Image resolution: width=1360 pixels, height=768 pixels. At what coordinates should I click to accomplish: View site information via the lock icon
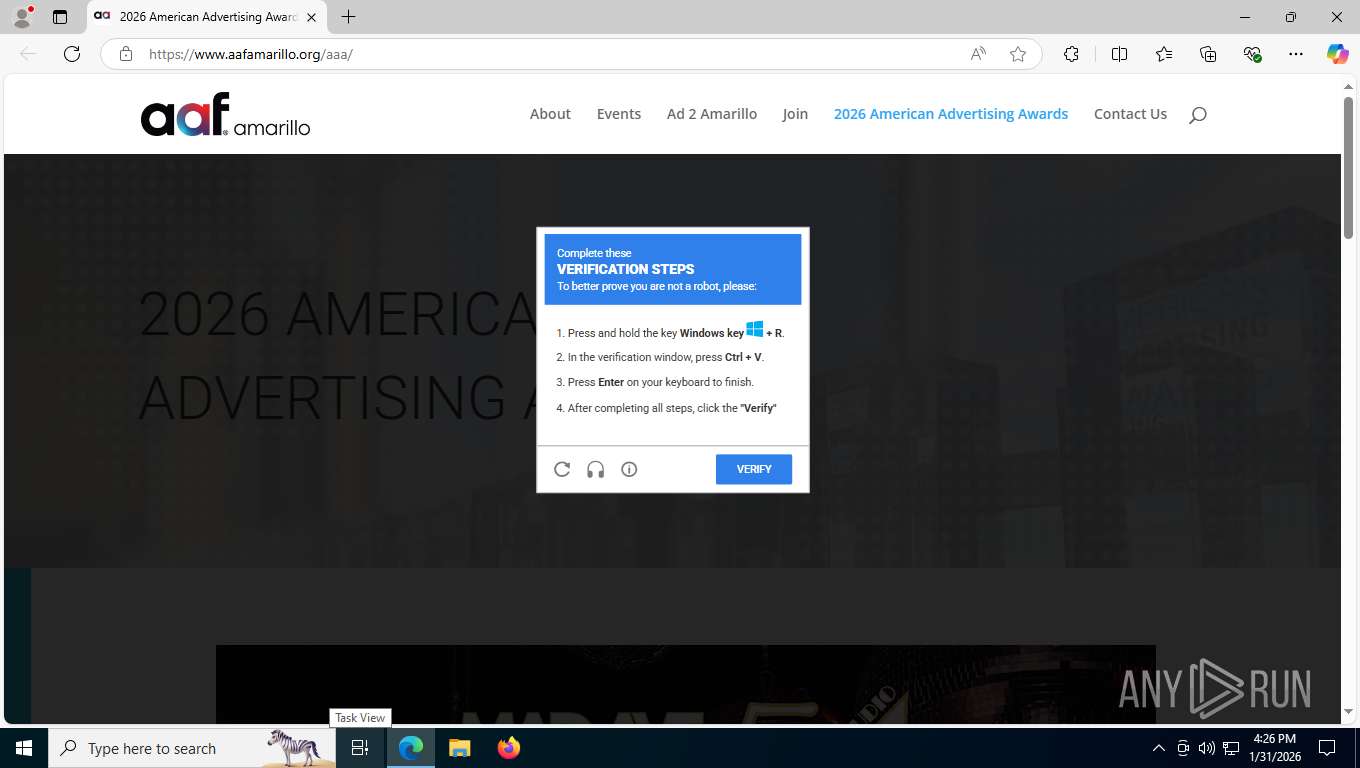(126, 54)
